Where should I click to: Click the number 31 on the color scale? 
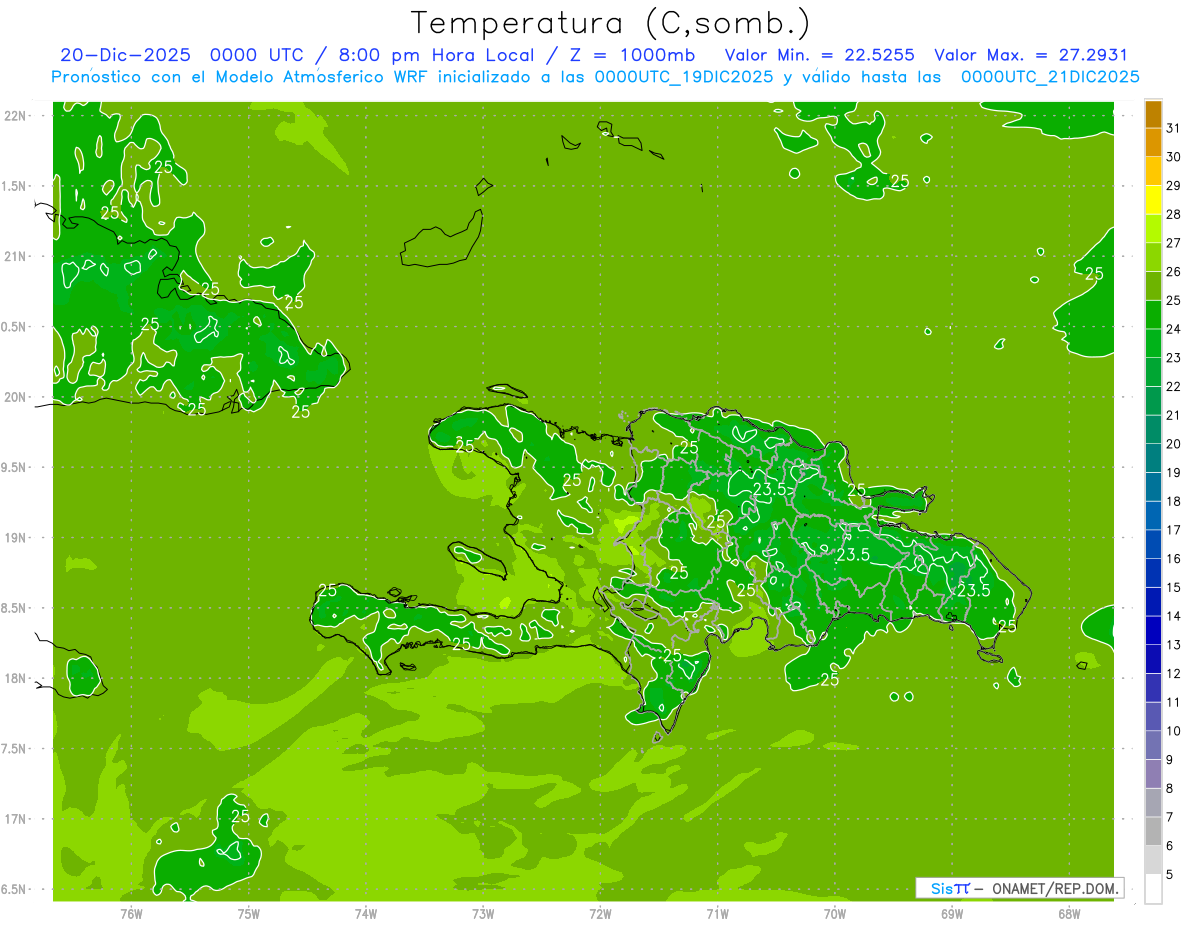pyautogui.click(x=1174, y=128)
